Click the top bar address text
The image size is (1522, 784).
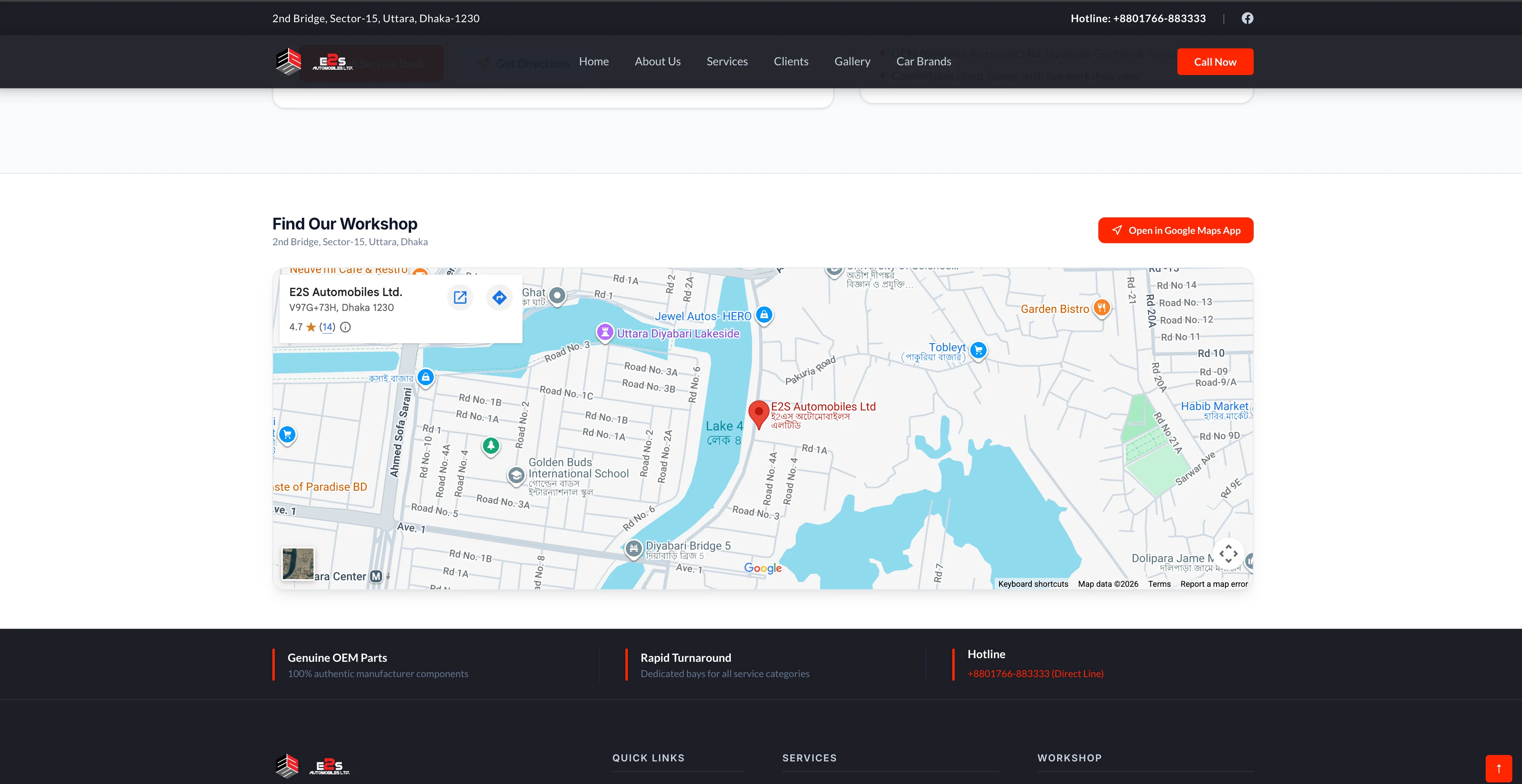point(376,18)
